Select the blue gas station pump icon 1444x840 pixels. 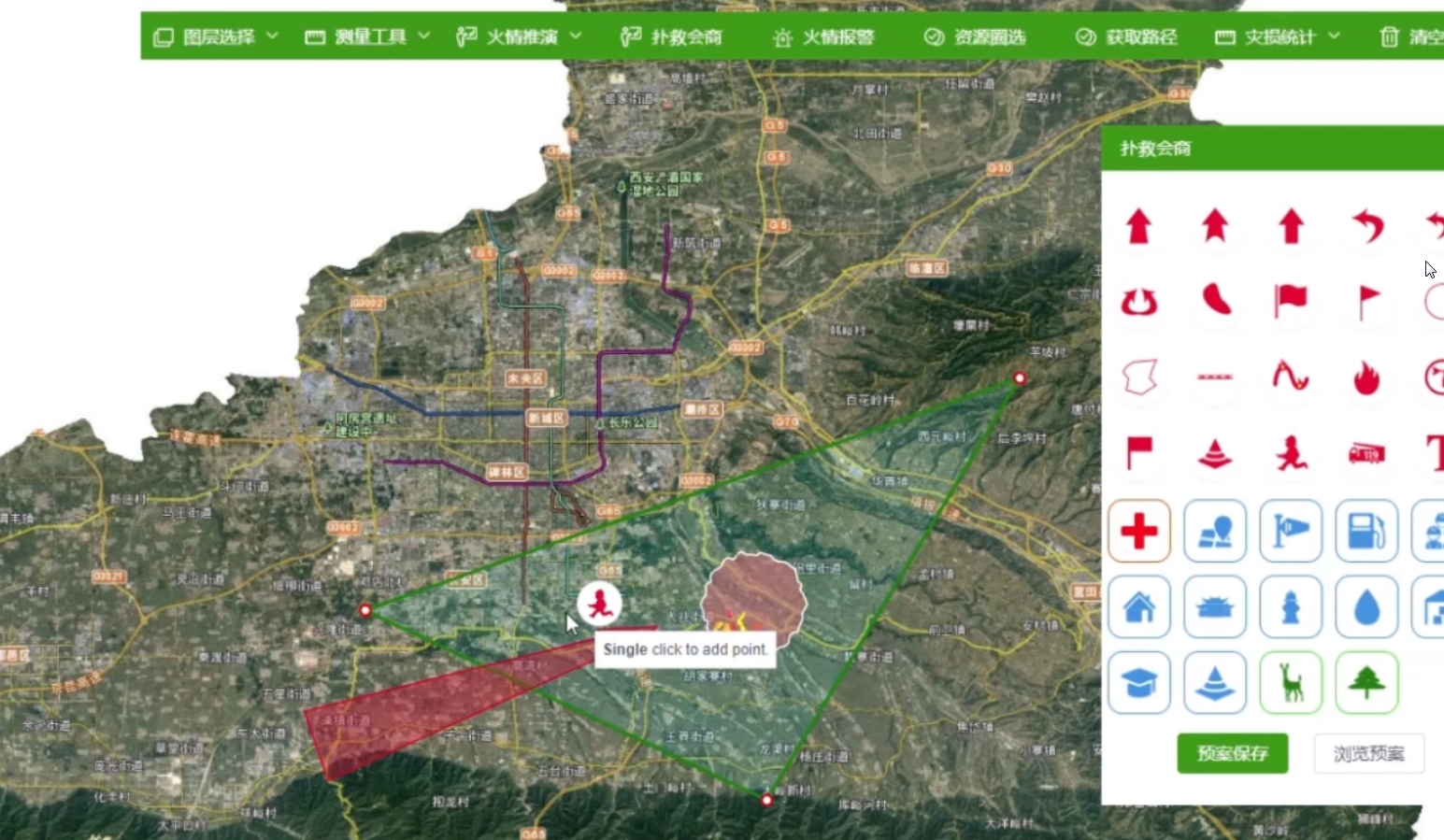(x=1366, y=531)
